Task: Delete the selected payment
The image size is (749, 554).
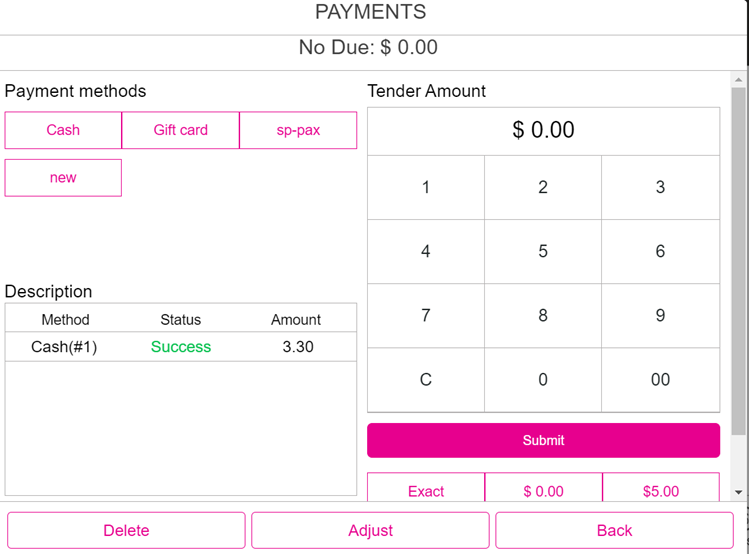Action: click(x=126, y=531)
